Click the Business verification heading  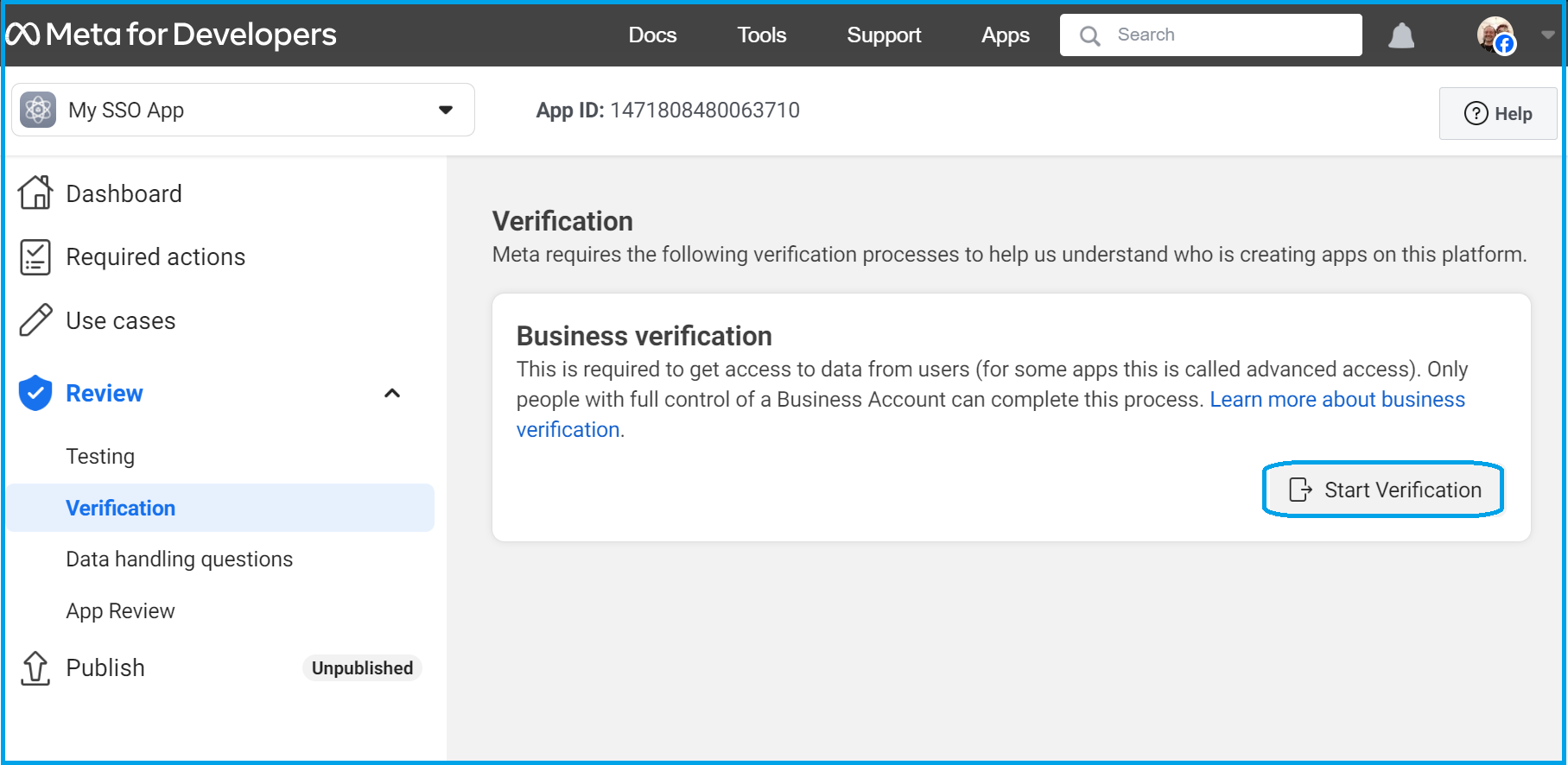pyautogui.click(x=644, y=336)
